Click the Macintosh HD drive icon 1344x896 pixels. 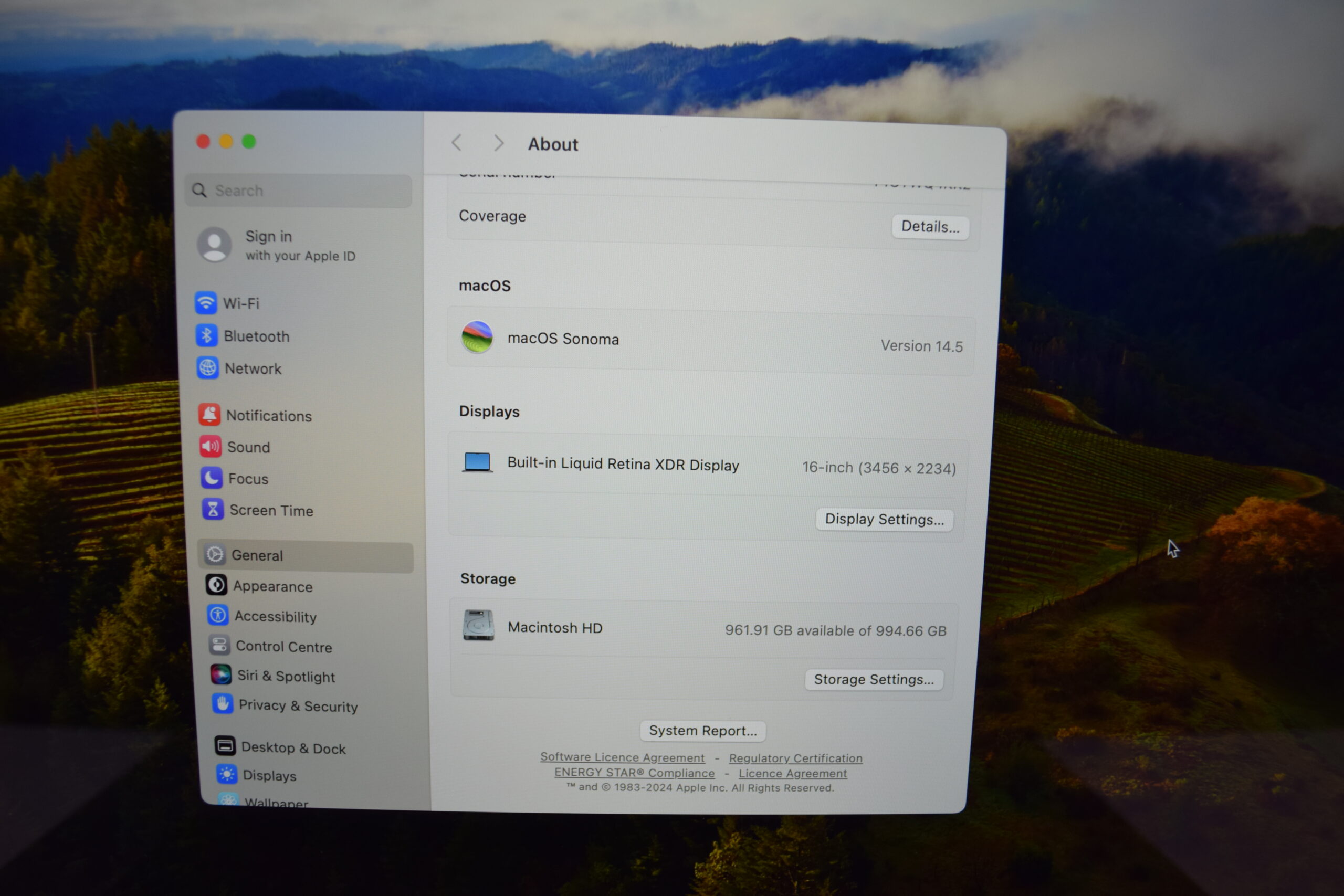coord(479,625)
